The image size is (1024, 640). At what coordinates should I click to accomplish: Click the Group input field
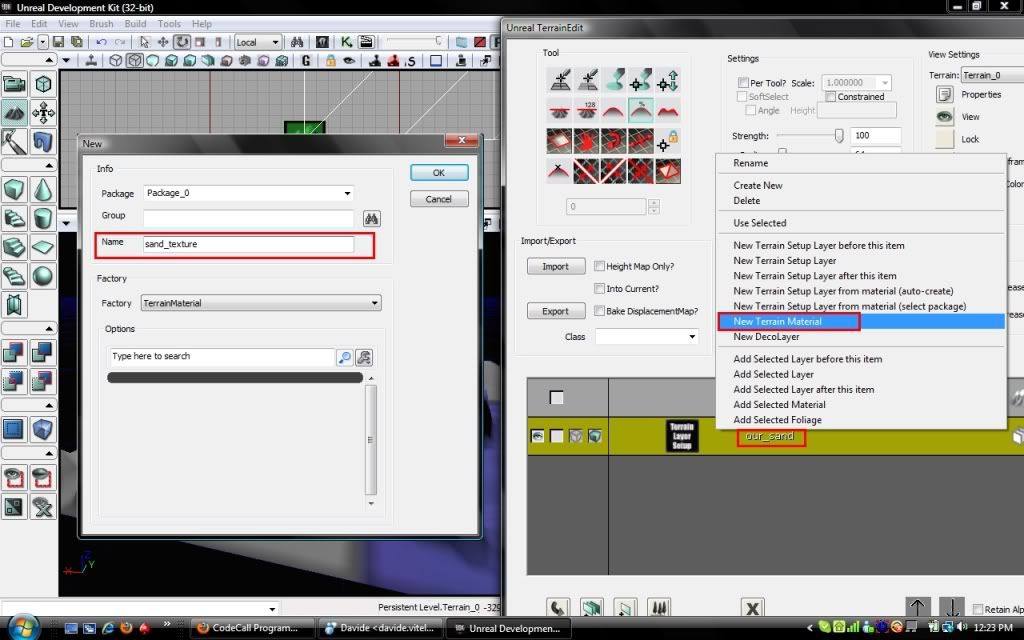point(248,218)
